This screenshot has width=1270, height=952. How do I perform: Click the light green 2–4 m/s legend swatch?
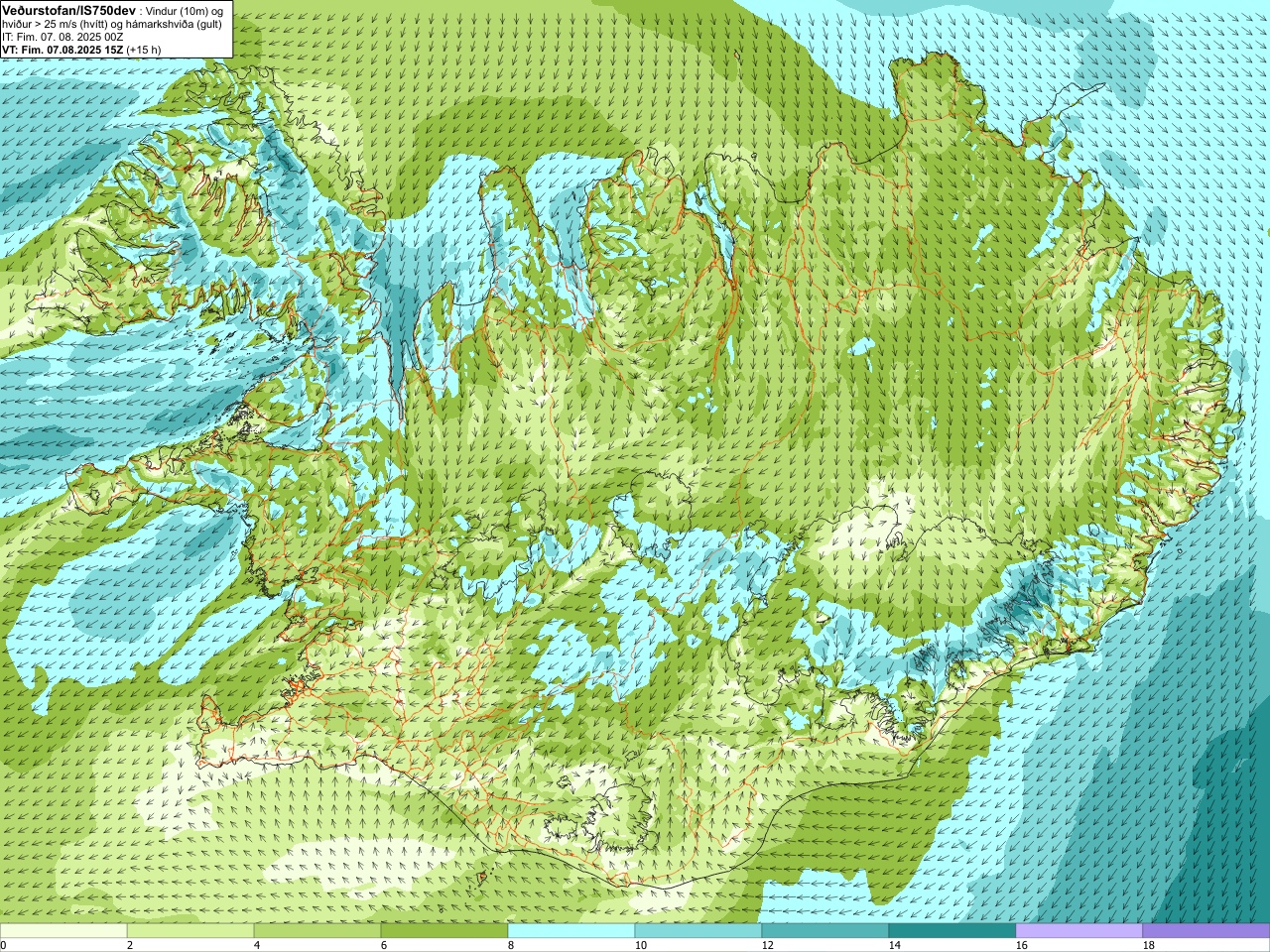click(190, 931)
